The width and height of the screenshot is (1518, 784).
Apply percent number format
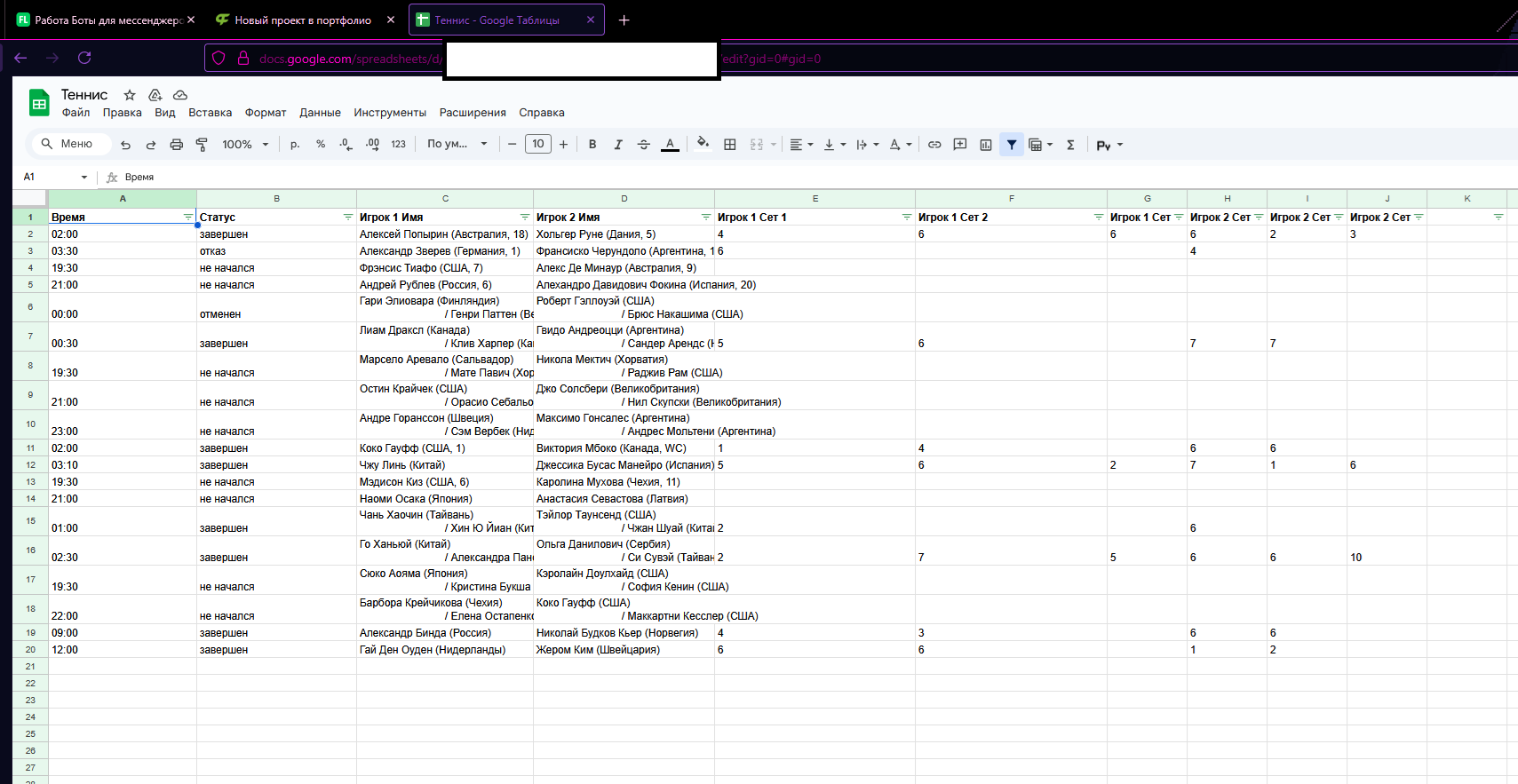coord(321,145)
